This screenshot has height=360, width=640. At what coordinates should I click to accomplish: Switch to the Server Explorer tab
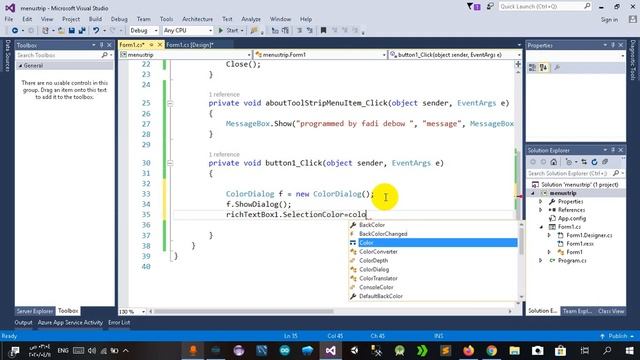click(x=35, y=311)
